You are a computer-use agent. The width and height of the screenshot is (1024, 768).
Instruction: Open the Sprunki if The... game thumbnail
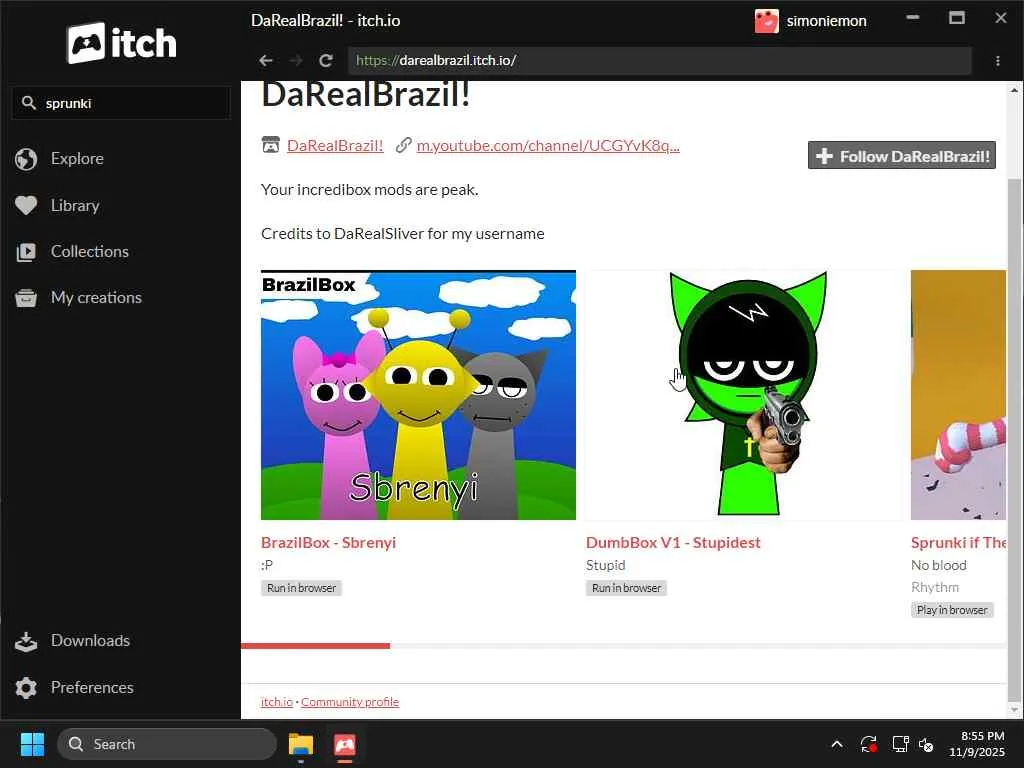958,395
